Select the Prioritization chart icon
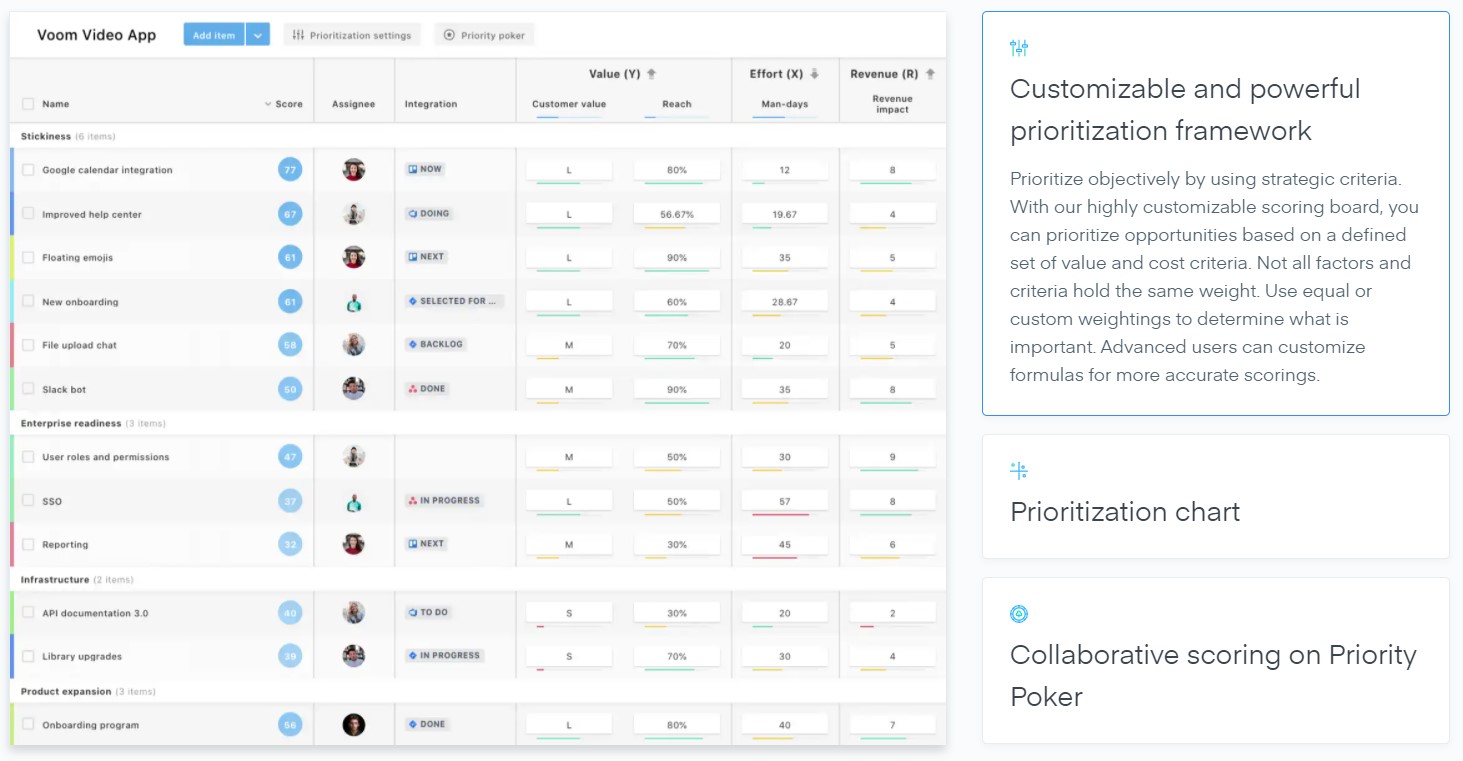This screenshot has width=1463, height=761. click(1019, 469)
